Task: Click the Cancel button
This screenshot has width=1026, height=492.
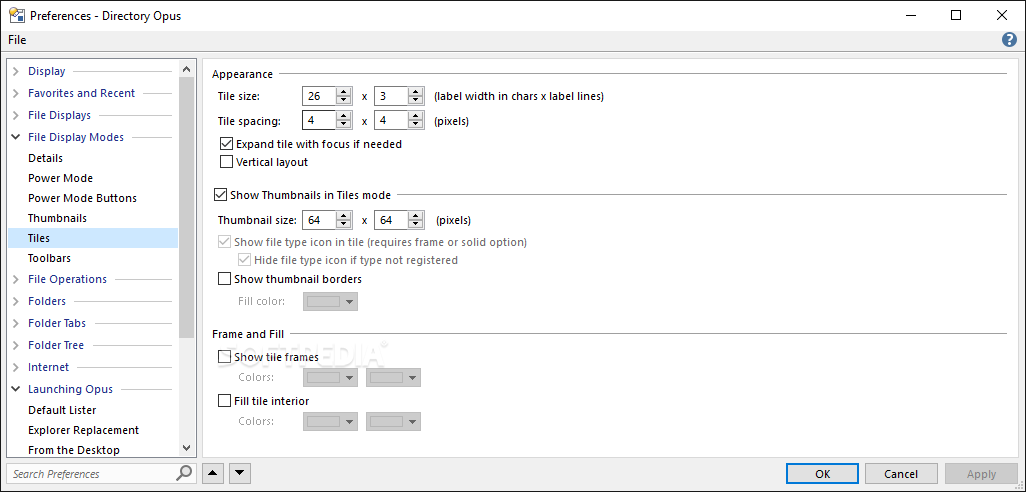Action: [x=901, y=474]
